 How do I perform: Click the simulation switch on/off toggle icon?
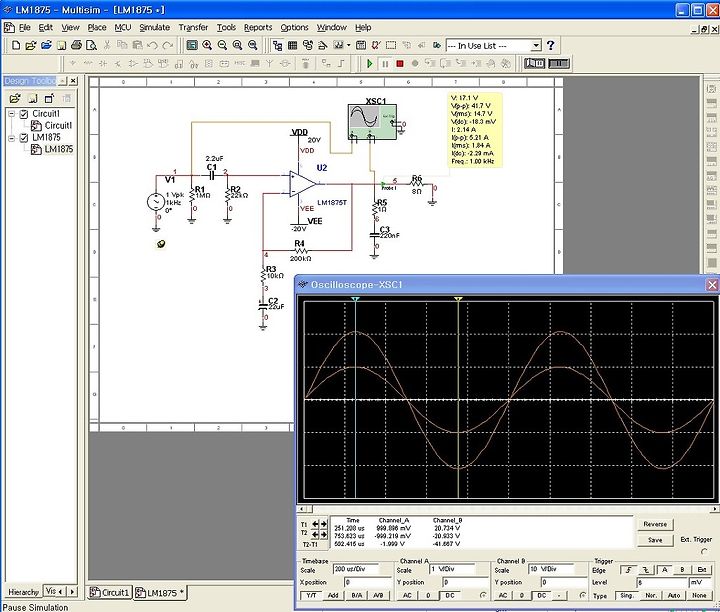pos(534,63)
